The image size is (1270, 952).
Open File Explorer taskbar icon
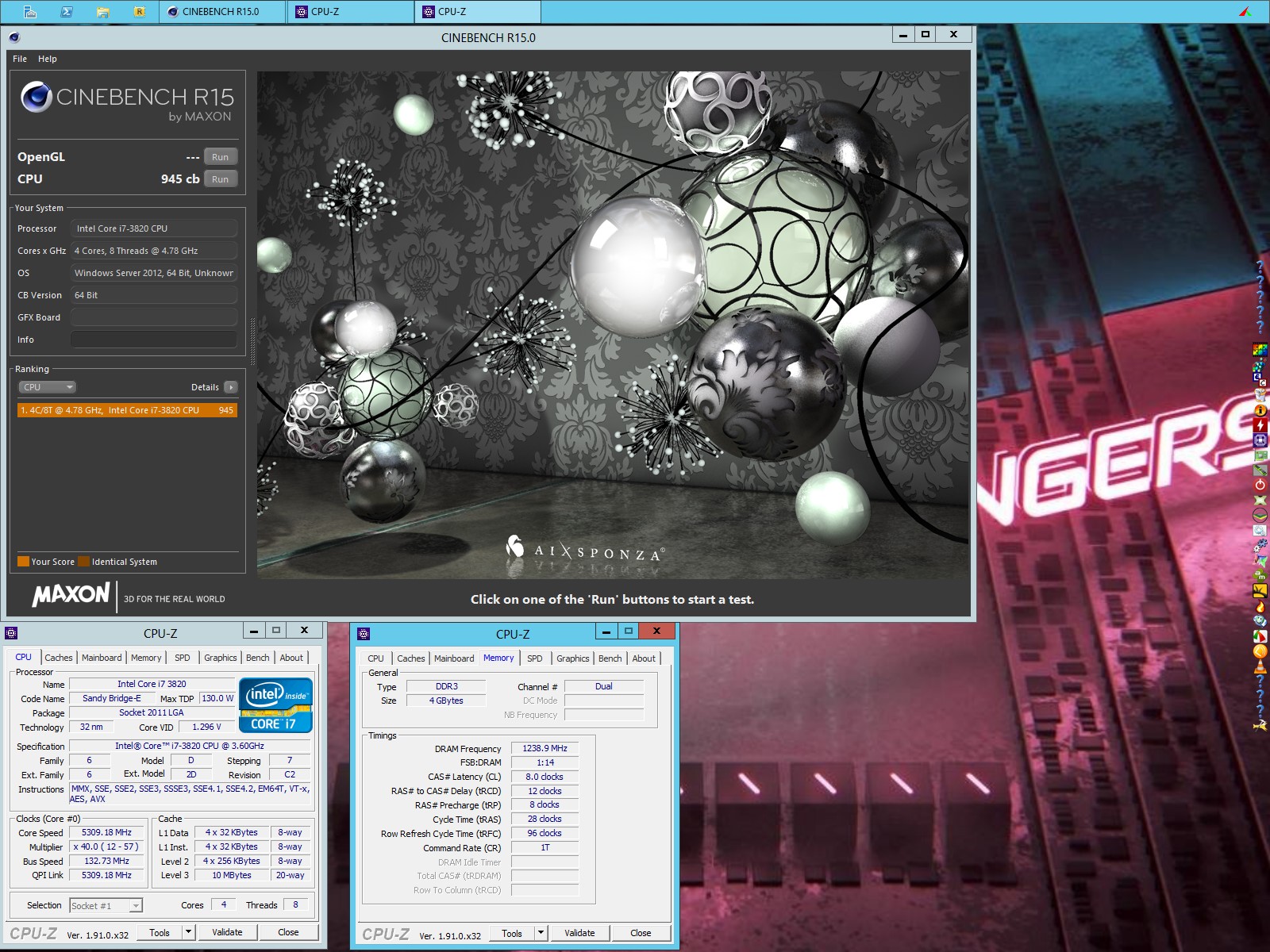(x=102, y=12)
